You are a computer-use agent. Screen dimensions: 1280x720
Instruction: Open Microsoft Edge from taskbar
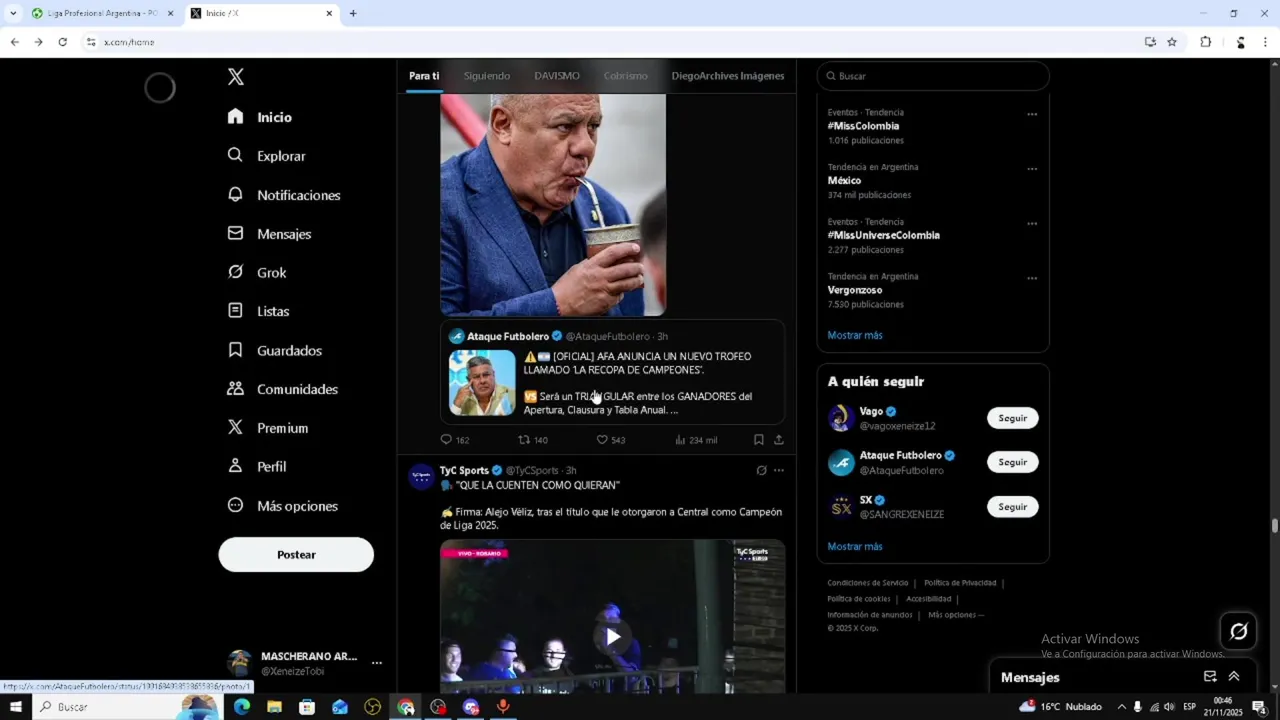(241, 707)
